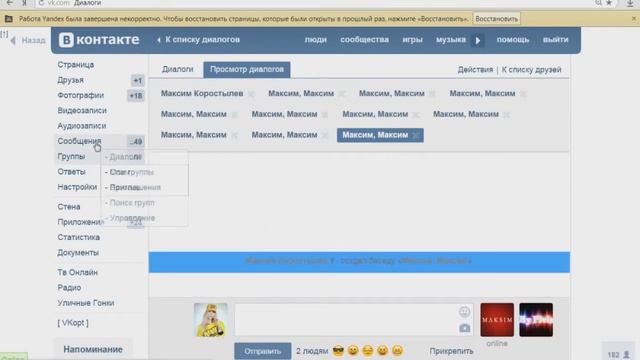This screenshot has width=640, height=360.
Task: Click the MAKSIM participant avatar
Action: pos(497,320)
